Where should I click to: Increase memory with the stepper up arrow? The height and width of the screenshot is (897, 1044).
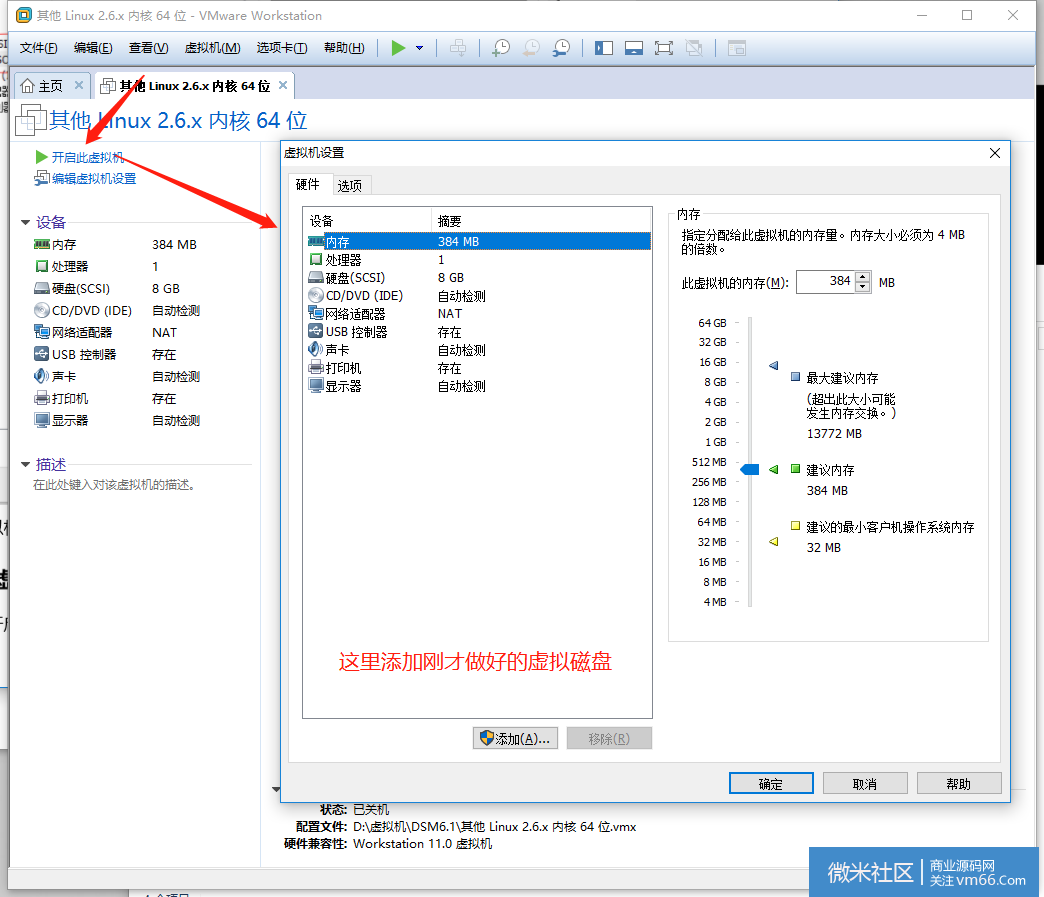point(863,277)
